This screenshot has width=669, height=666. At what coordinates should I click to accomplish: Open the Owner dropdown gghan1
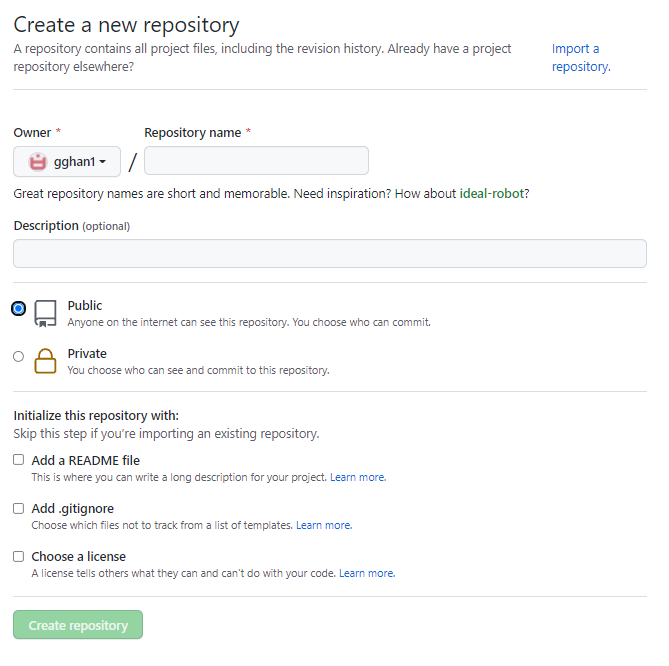(x=67, y=162)
